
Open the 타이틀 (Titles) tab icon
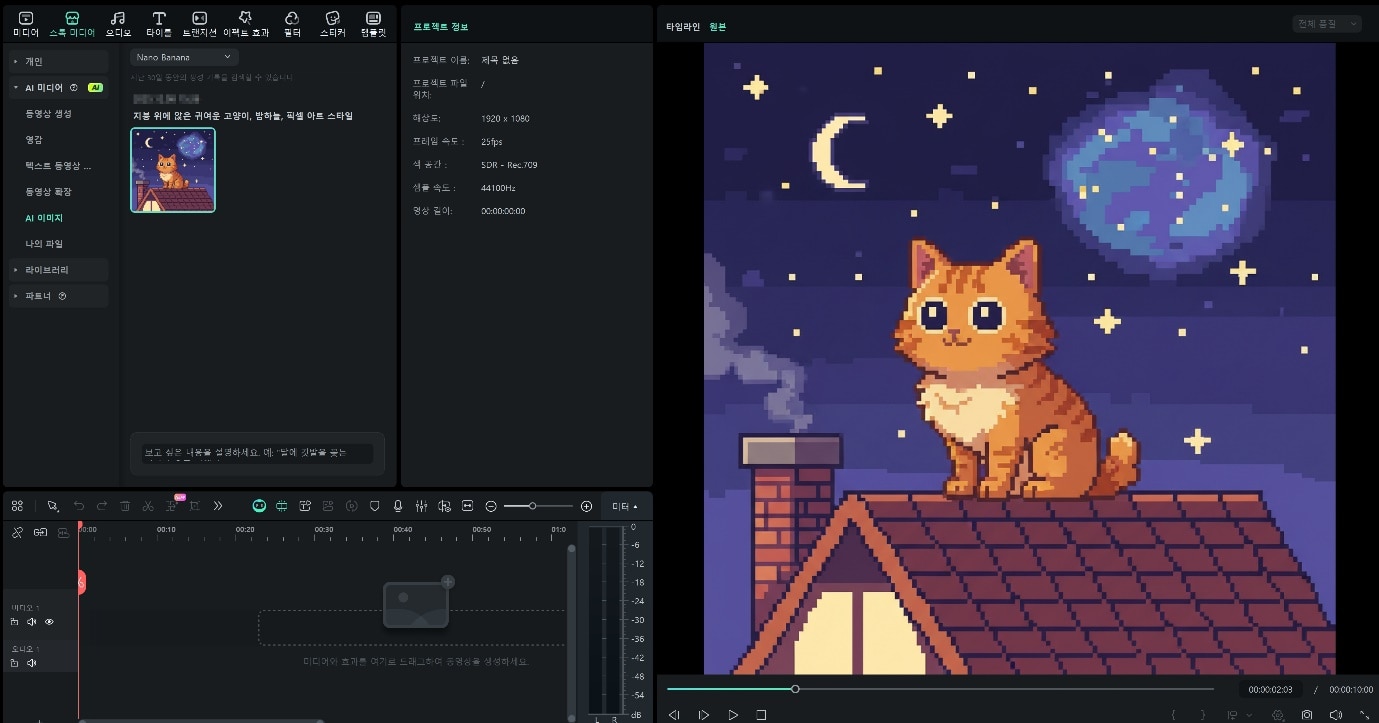pyautogui.click(x=159, y=19)
